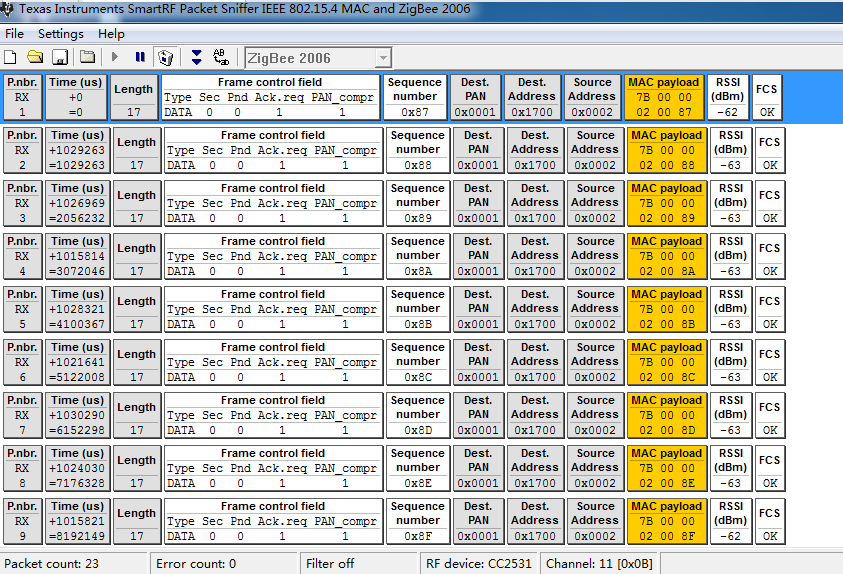This screenshot has width=843, height=574.
Task: Open the ZigBee 2006 protocol dropdown
Action: click(383, 58)
